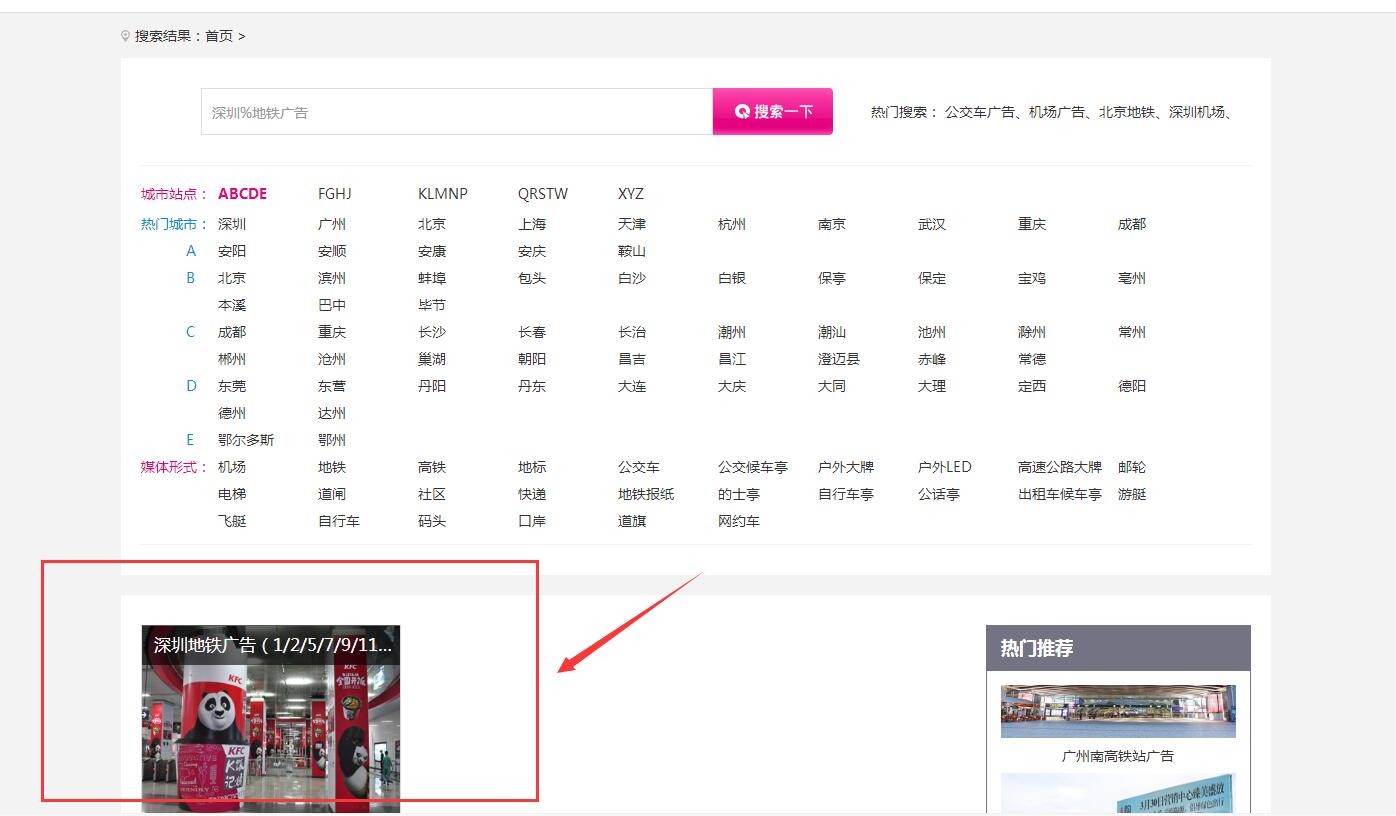Click the 搜索一下 search button
This screenshot has width=1396, height=816.
pos(773,111)
